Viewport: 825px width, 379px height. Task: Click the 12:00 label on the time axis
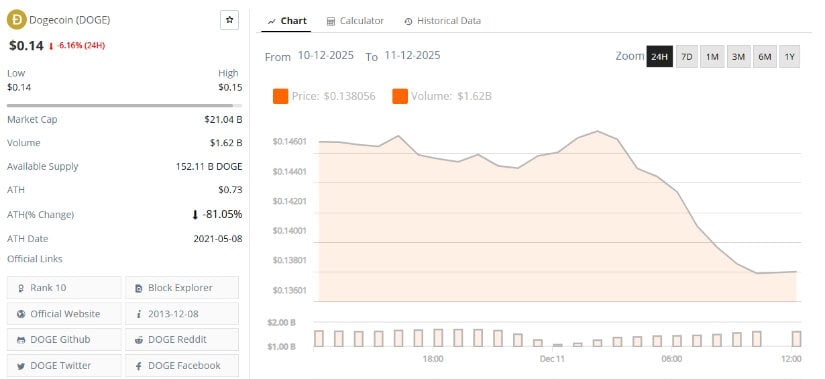point(791,358)
